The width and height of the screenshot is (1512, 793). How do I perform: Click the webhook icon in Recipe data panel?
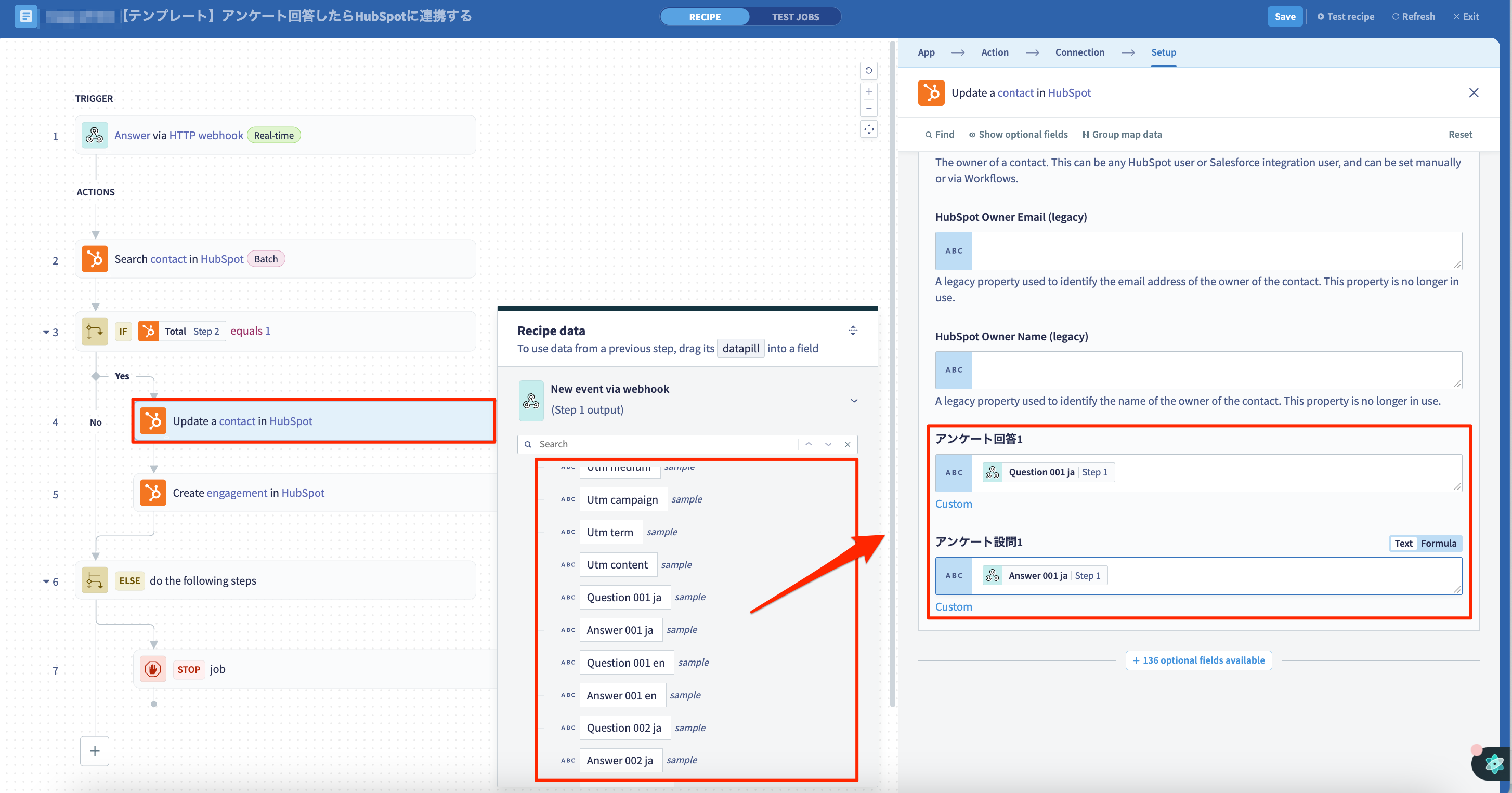coord(531,401)
